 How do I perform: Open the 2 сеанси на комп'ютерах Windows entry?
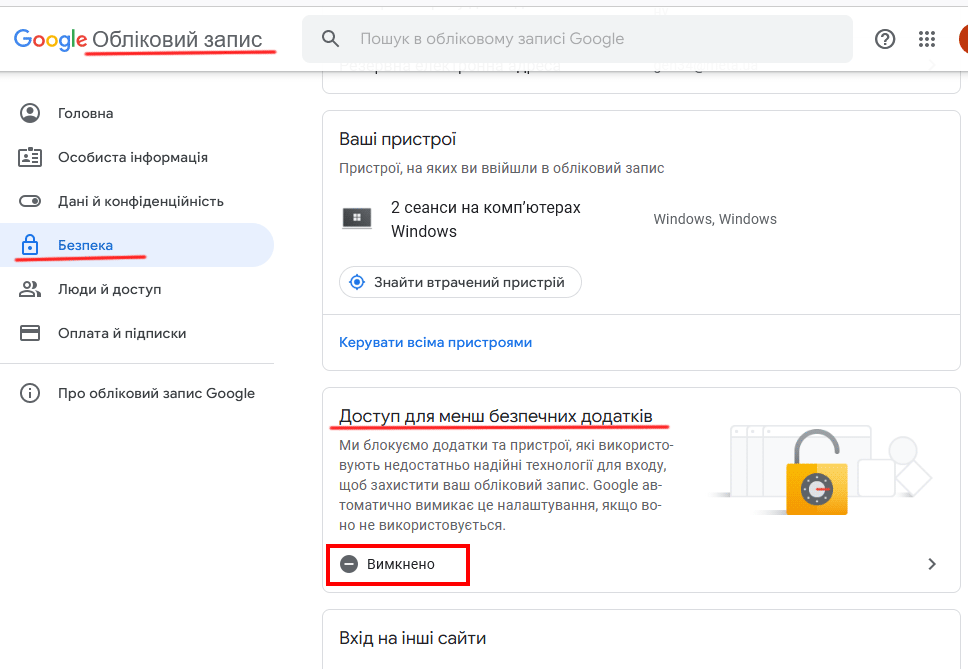(x=485, y=219)
